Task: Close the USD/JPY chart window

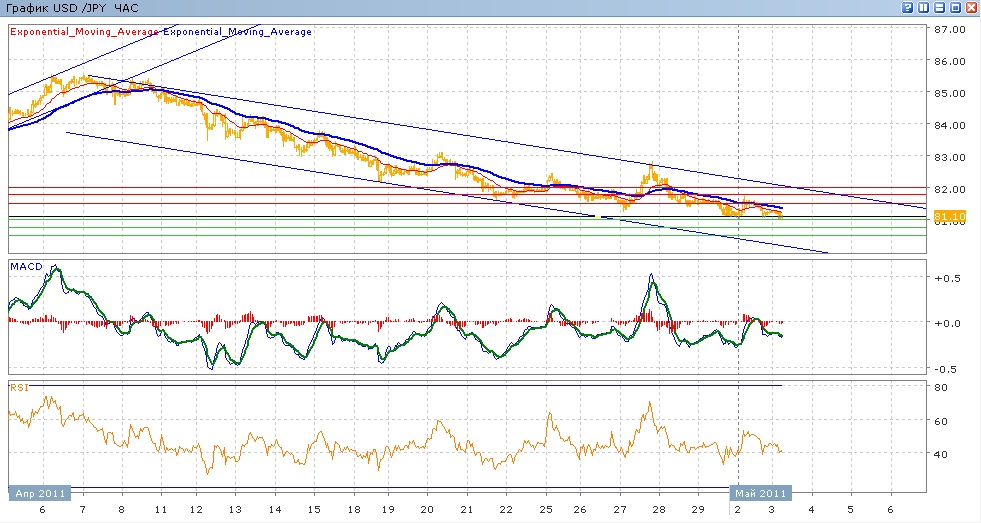Action: point(971,7)
